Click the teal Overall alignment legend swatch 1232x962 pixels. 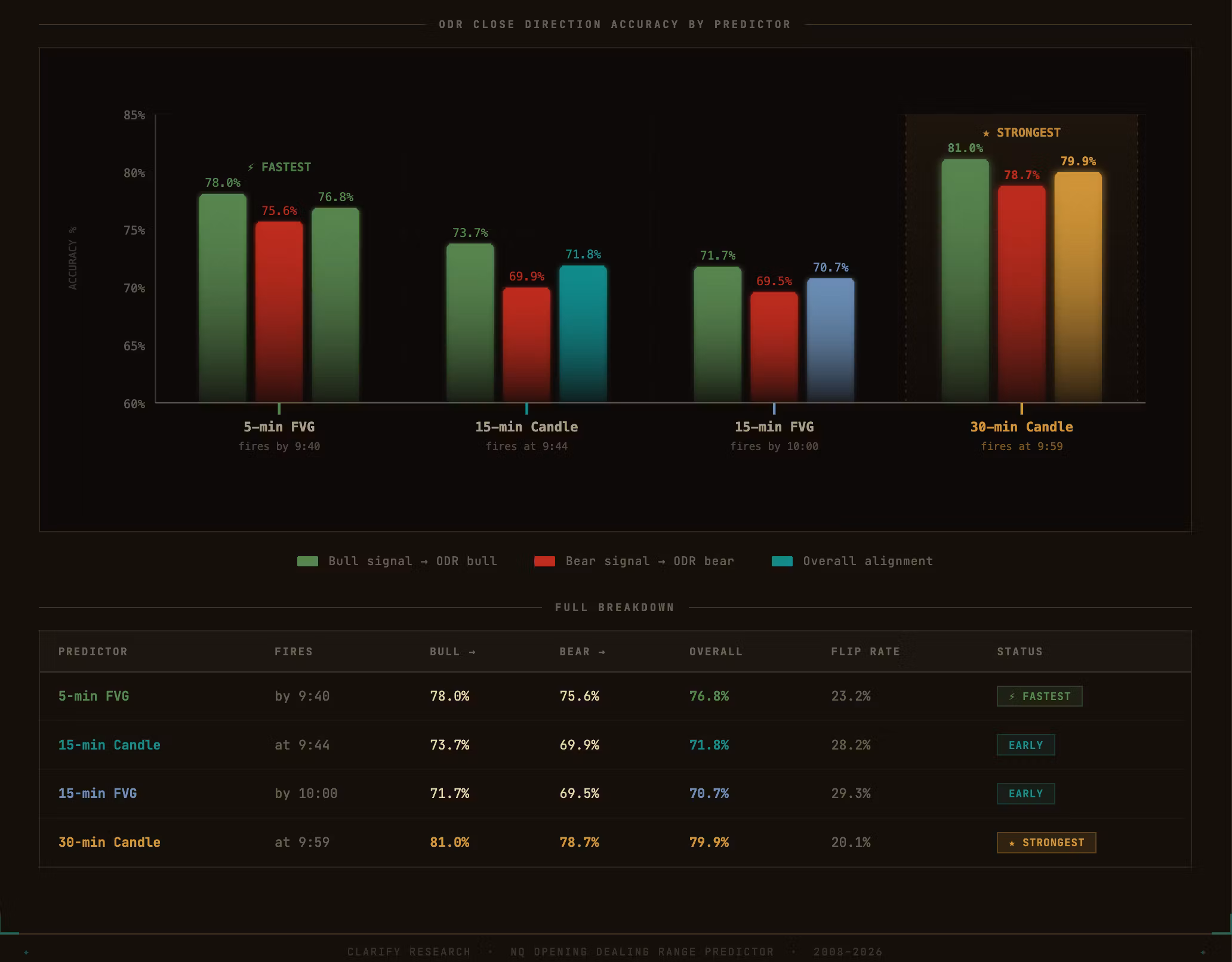click(x=782, y=561)
